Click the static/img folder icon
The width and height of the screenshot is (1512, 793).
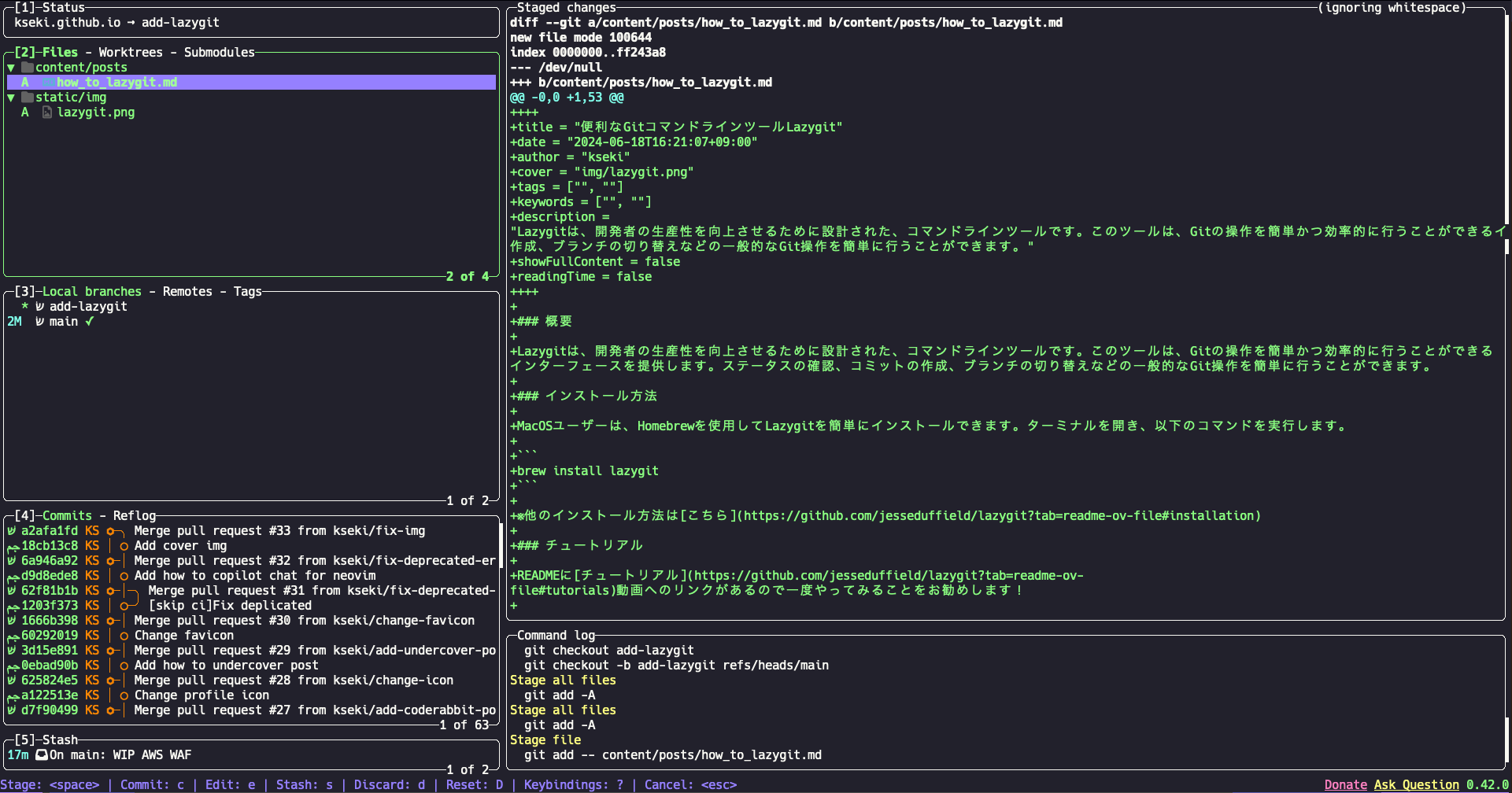coord(28,98)
